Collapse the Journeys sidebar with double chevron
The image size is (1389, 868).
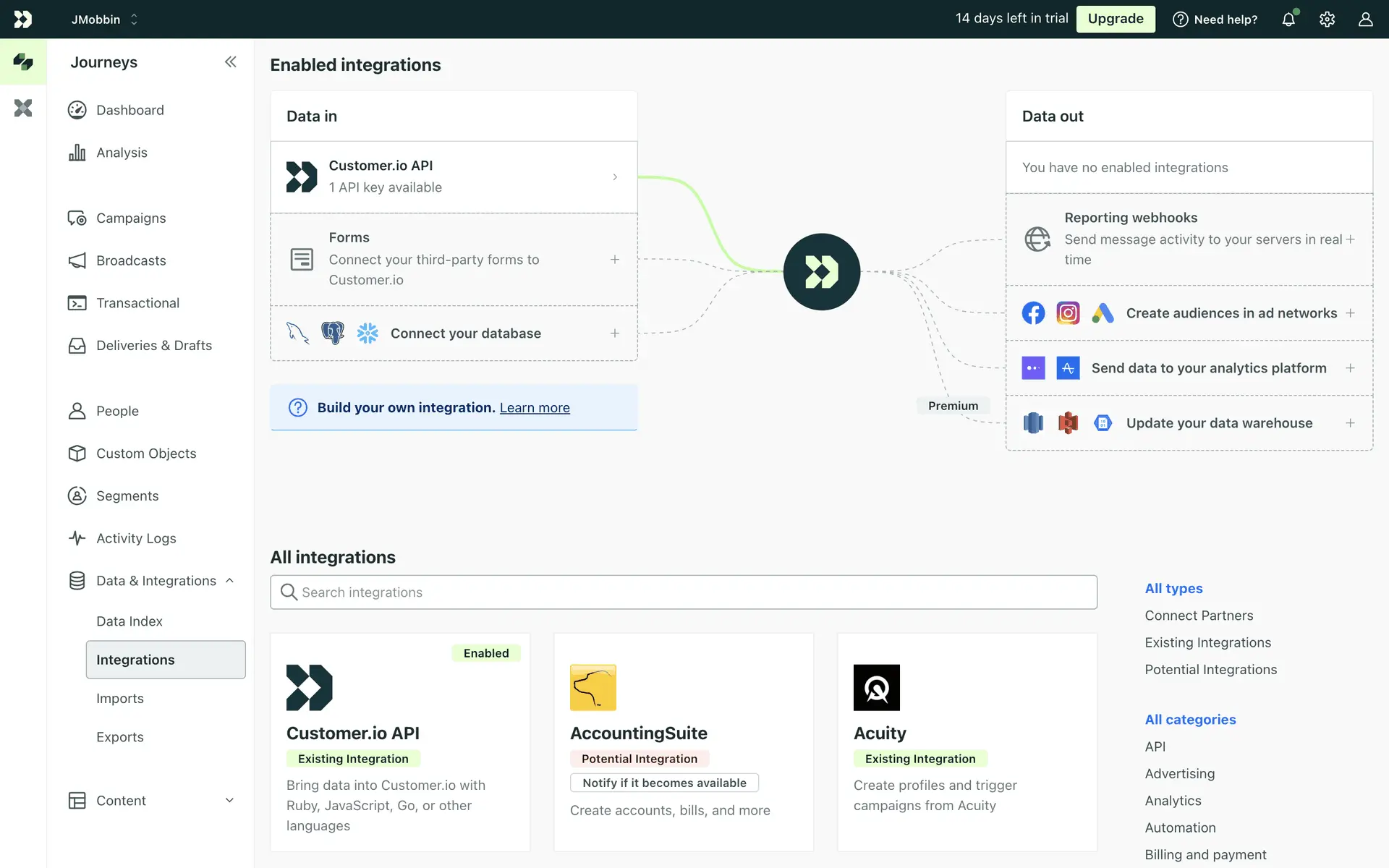(230, 62)
